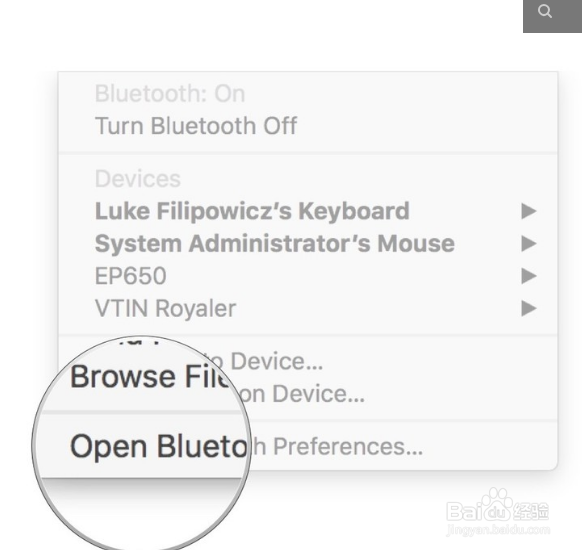Select Luke Filipowicz's Keyboard device name
Screen dimensions: 582x550
pos(252,211)
